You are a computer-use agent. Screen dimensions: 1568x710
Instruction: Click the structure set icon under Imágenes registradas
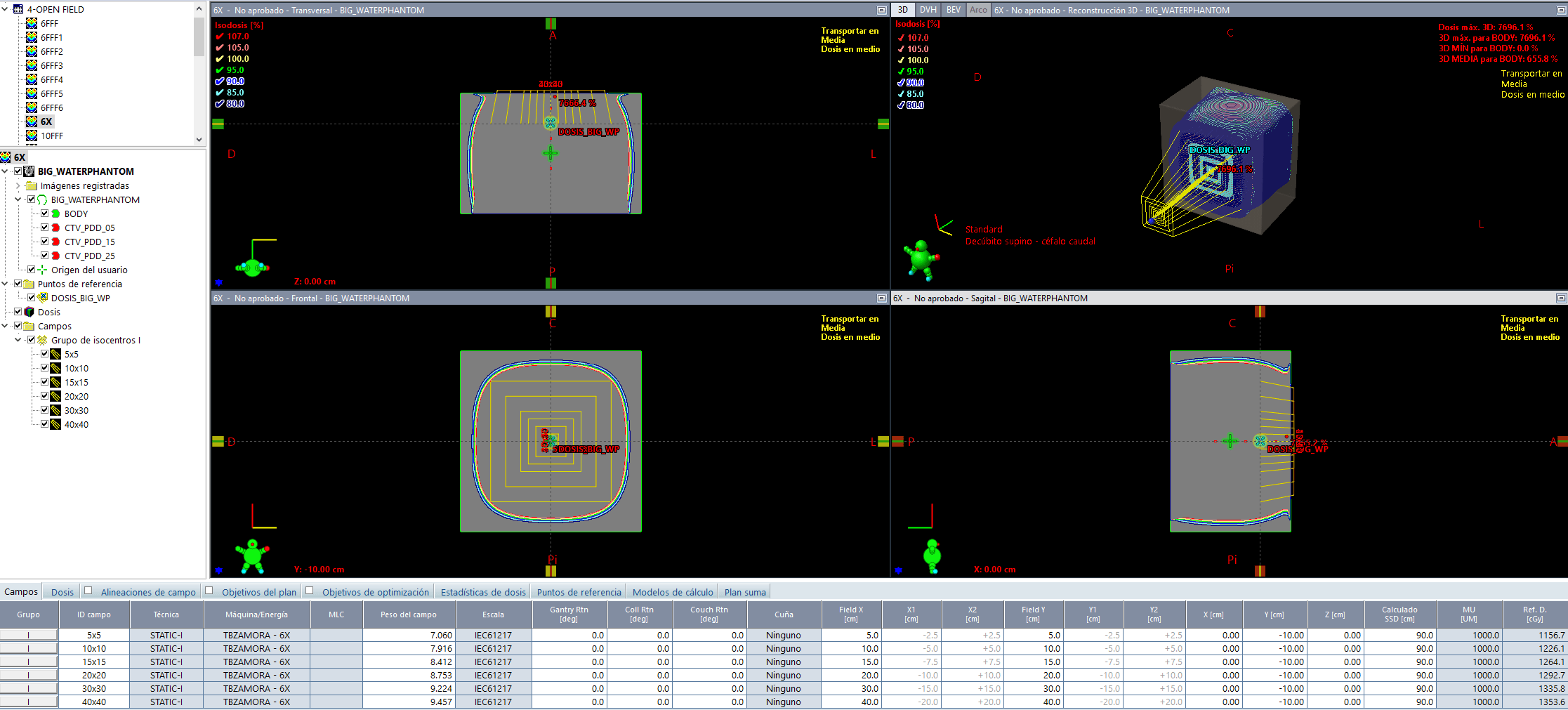(x=42, y=199)
